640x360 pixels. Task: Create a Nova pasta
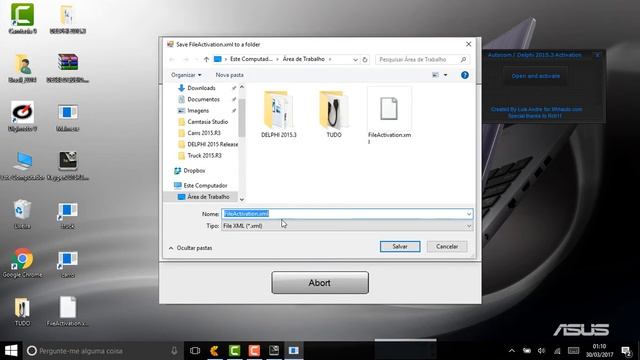pyautogui.click(x=229, y=75)
